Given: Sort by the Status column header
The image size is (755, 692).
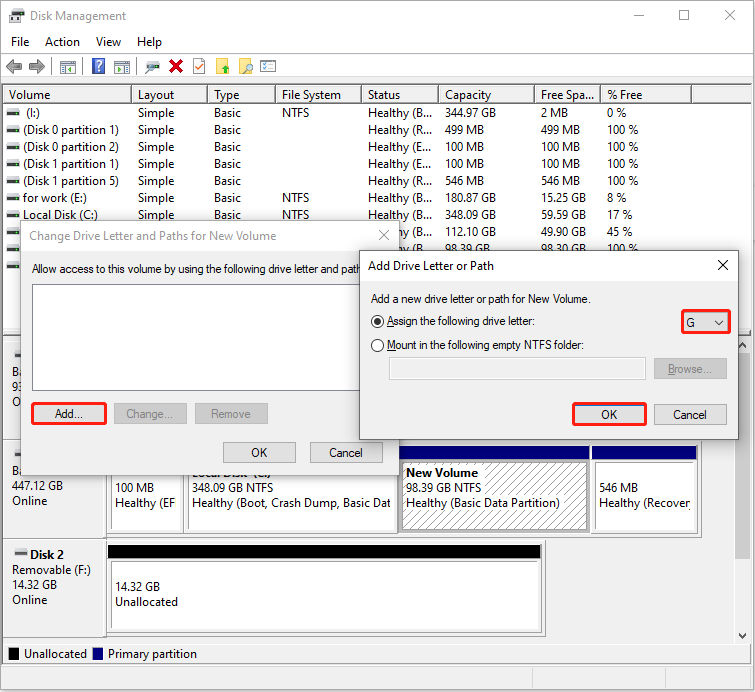Looking at the screenshot, I should click(400, 95).
